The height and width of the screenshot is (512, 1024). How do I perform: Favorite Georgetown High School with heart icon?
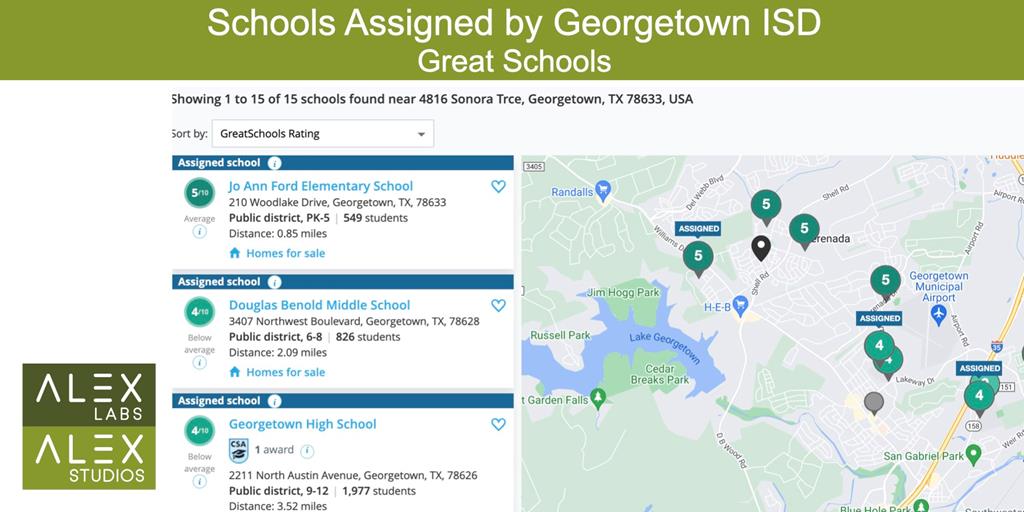tap(498, 424)
